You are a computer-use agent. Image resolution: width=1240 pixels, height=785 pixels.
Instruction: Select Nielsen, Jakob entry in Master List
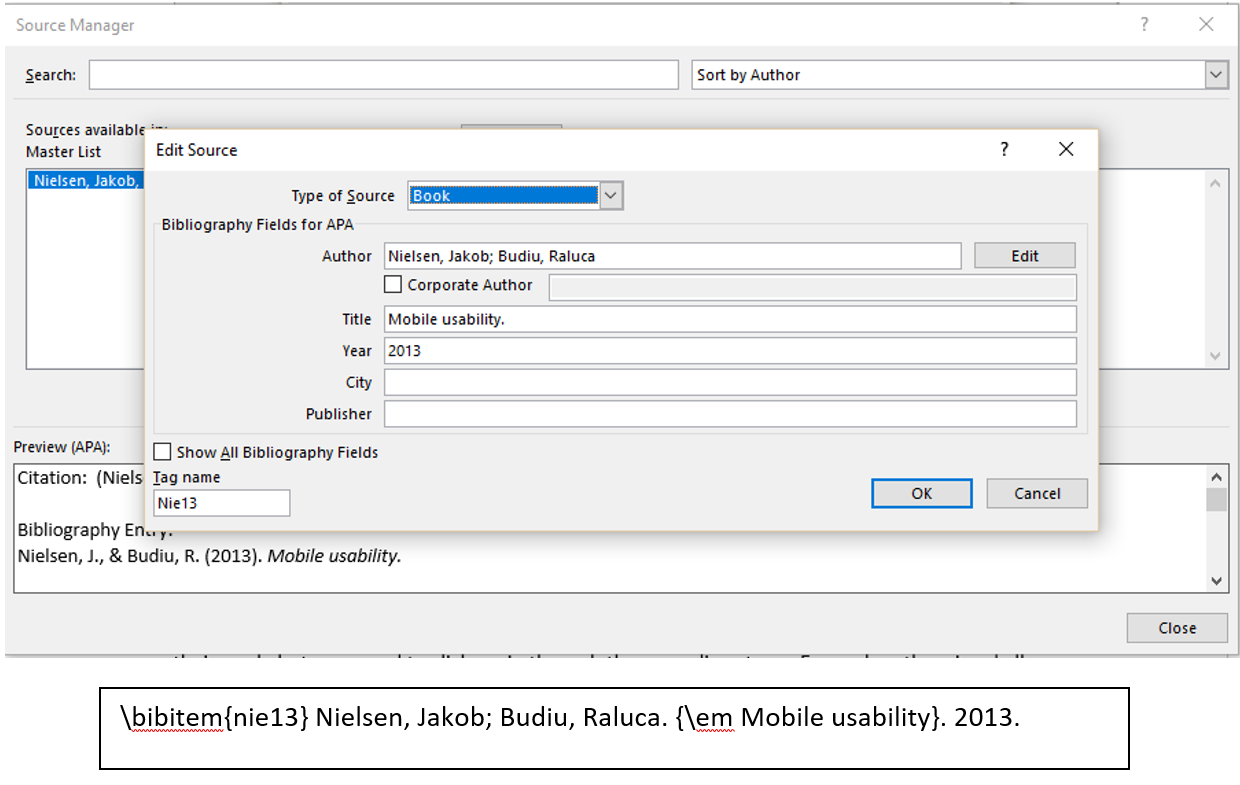86,181
